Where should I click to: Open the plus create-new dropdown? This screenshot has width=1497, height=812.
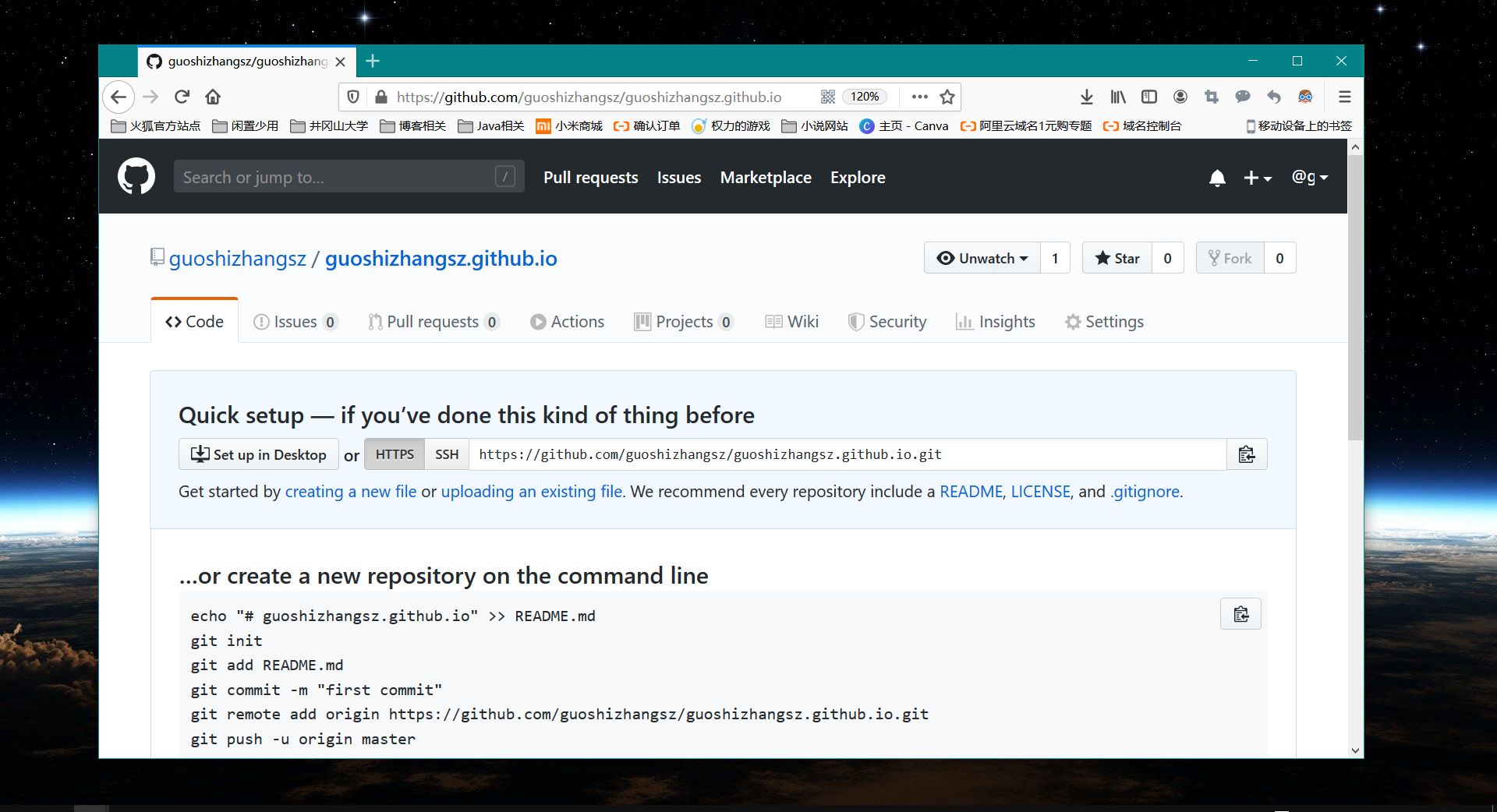pyautogui.click(x=1257, y=178)
